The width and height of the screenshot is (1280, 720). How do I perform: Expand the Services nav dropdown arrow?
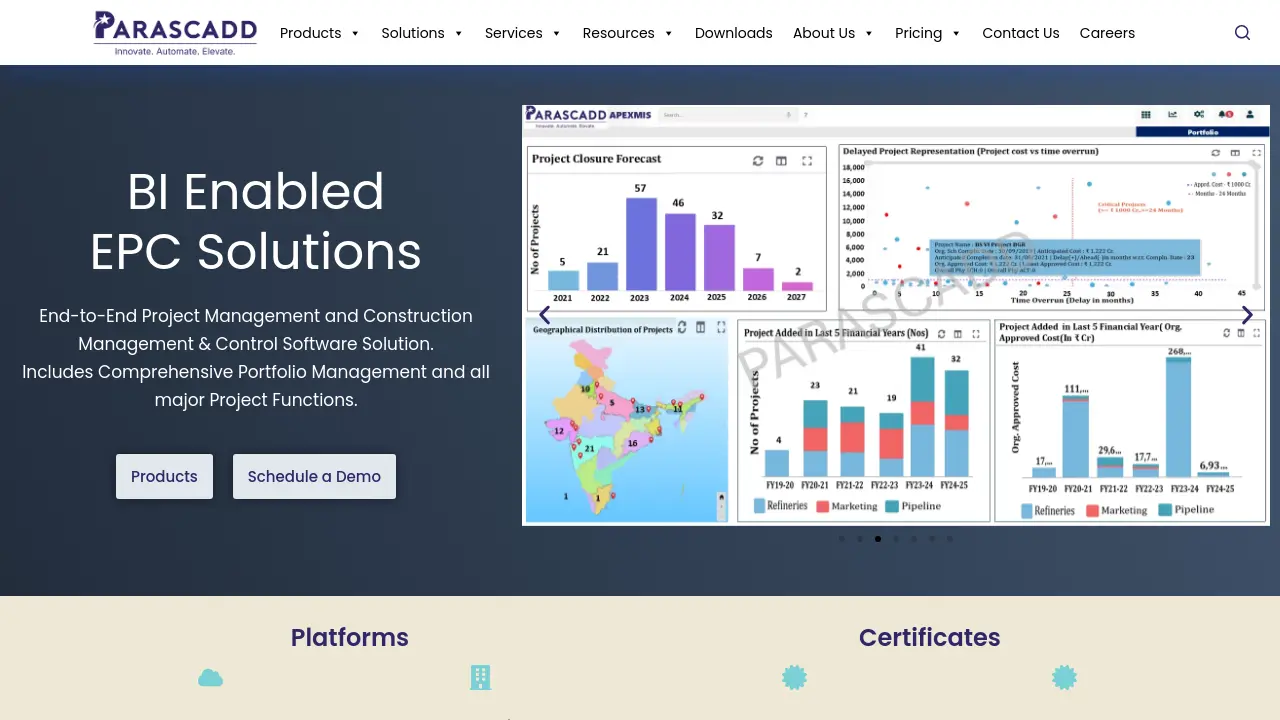[556, 34]
